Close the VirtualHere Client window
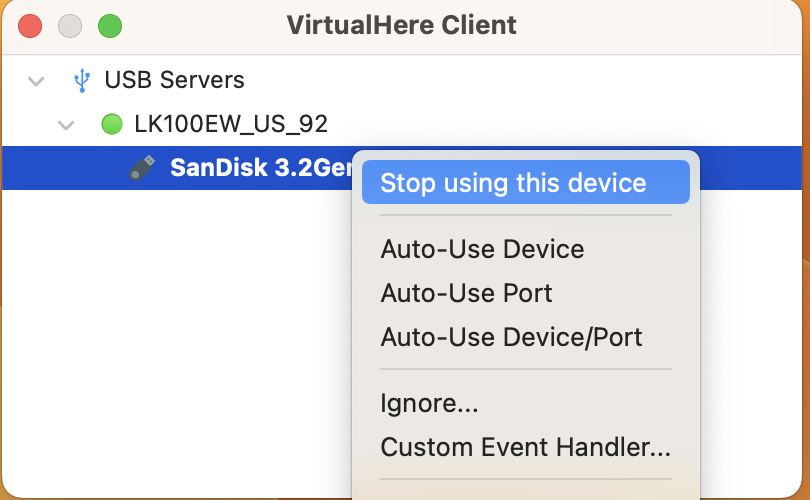 [30, 26]
